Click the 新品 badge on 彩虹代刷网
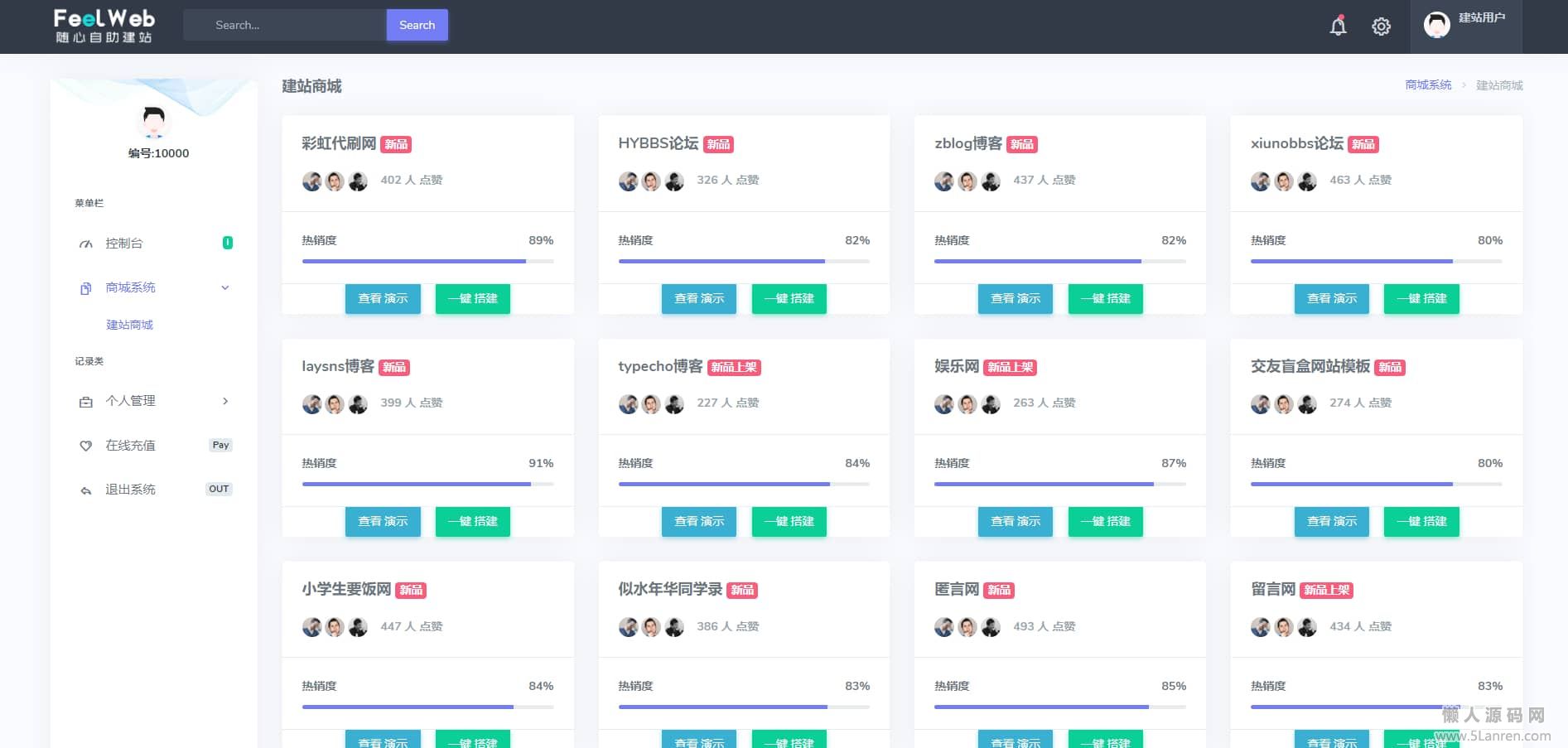This screenshot has width=1568, height=748. (x=396, y=144)
